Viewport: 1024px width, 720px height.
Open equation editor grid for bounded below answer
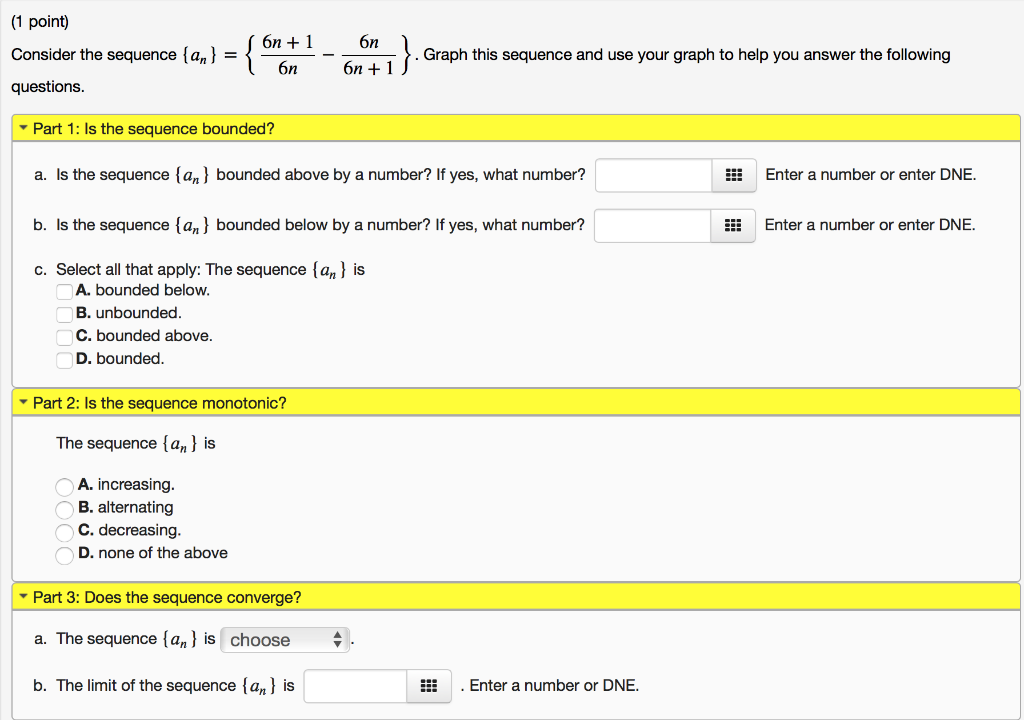[733, 225]
